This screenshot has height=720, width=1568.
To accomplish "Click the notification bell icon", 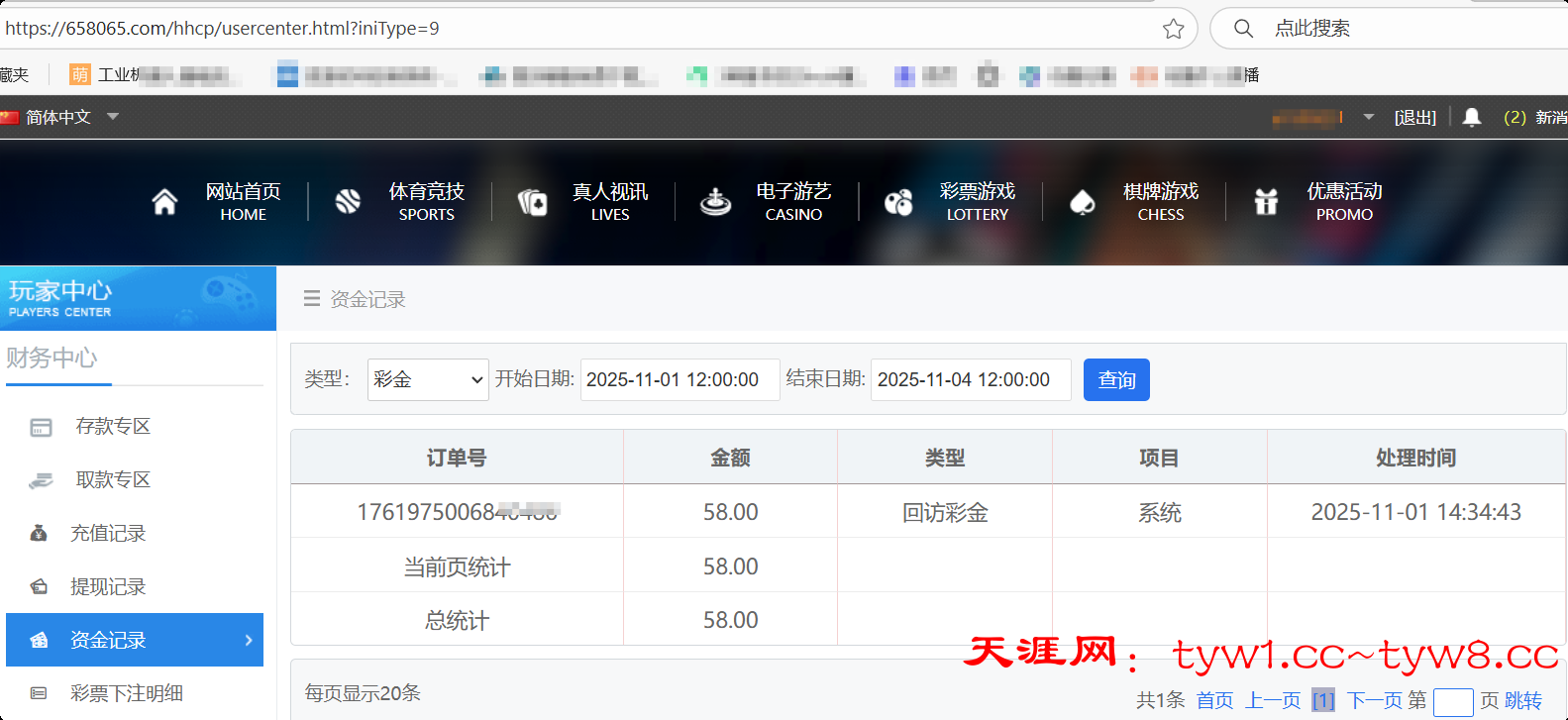I will [x=1472, y=117].
